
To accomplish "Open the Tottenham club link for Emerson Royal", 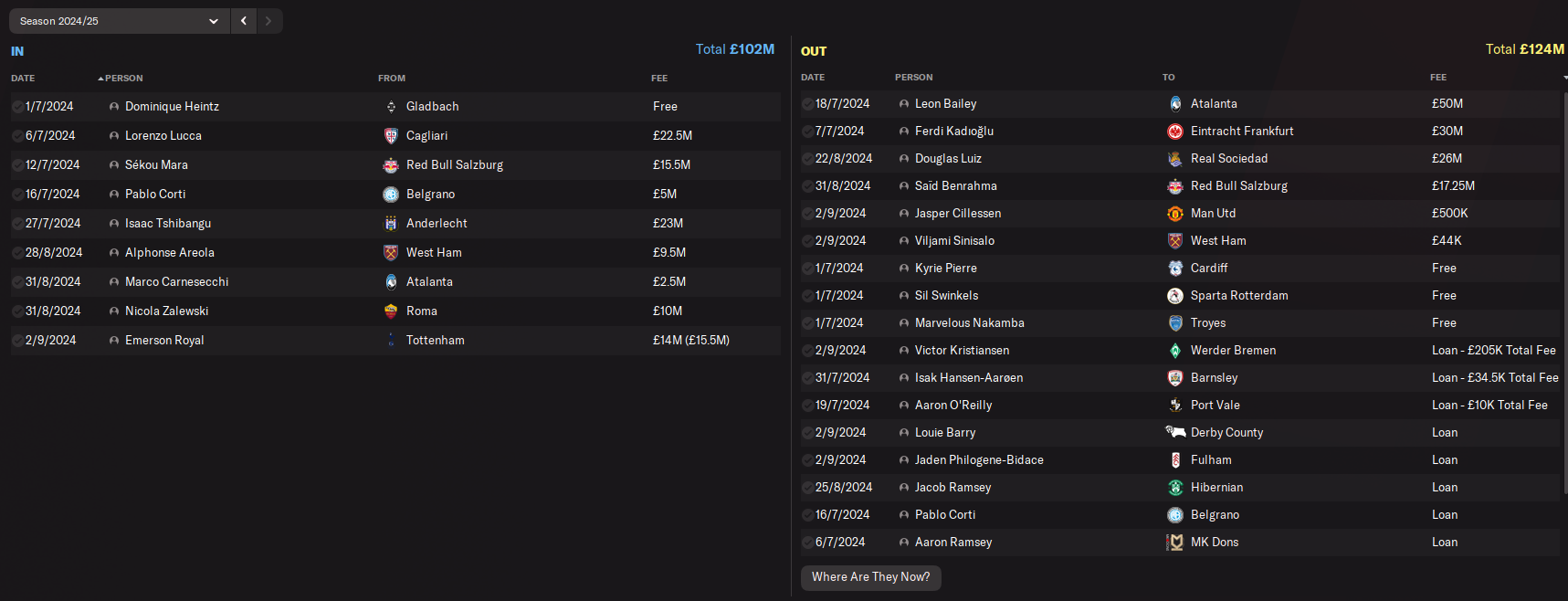I will click(x=435, y=341).
